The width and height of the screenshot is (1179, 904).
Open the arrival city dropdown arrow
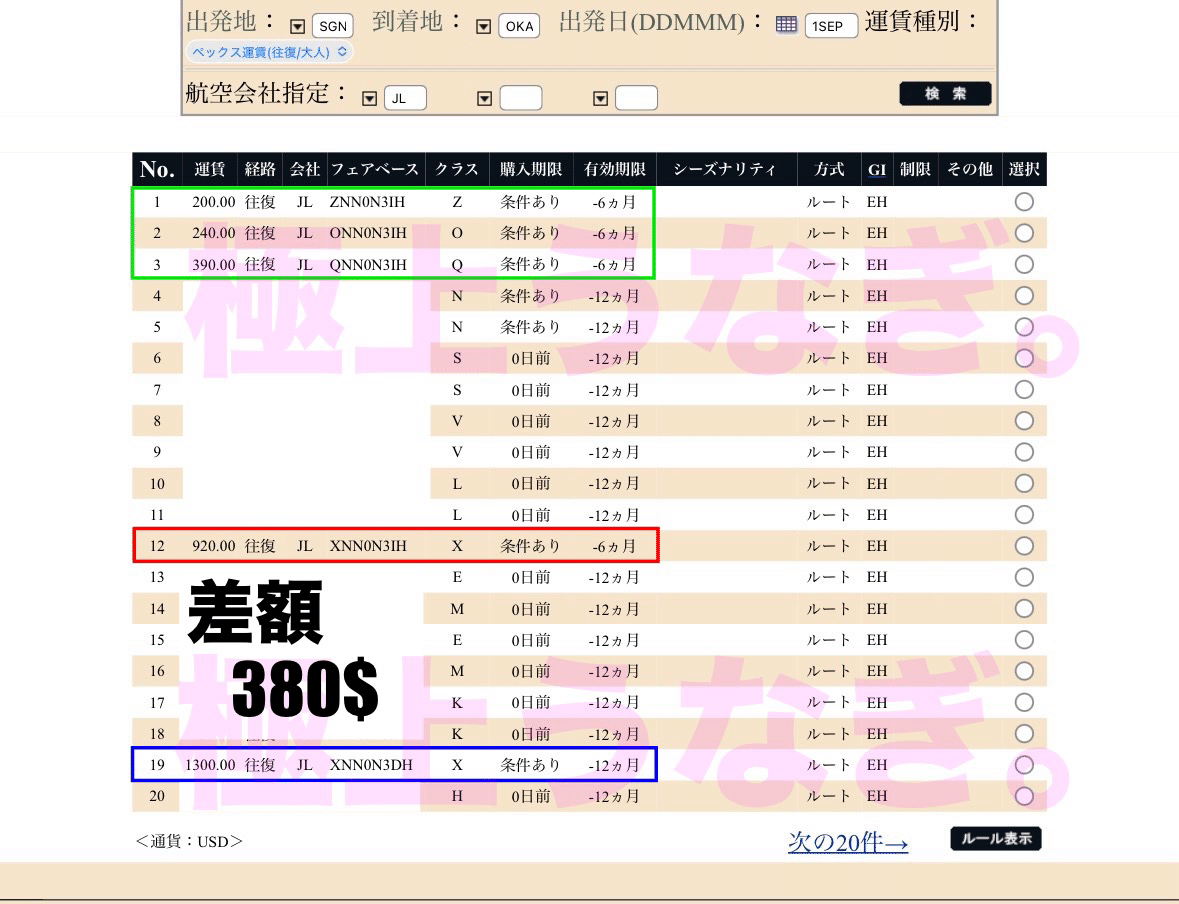(484, 26)
